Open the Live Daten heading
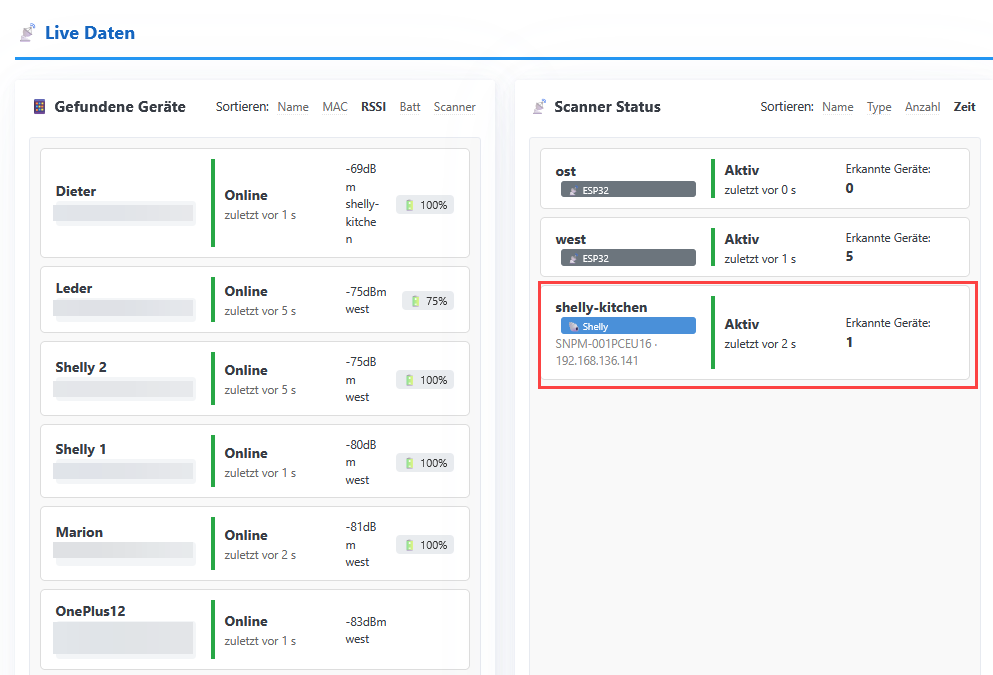This screenshot has height=675, width=993. [x=90, y=33]
